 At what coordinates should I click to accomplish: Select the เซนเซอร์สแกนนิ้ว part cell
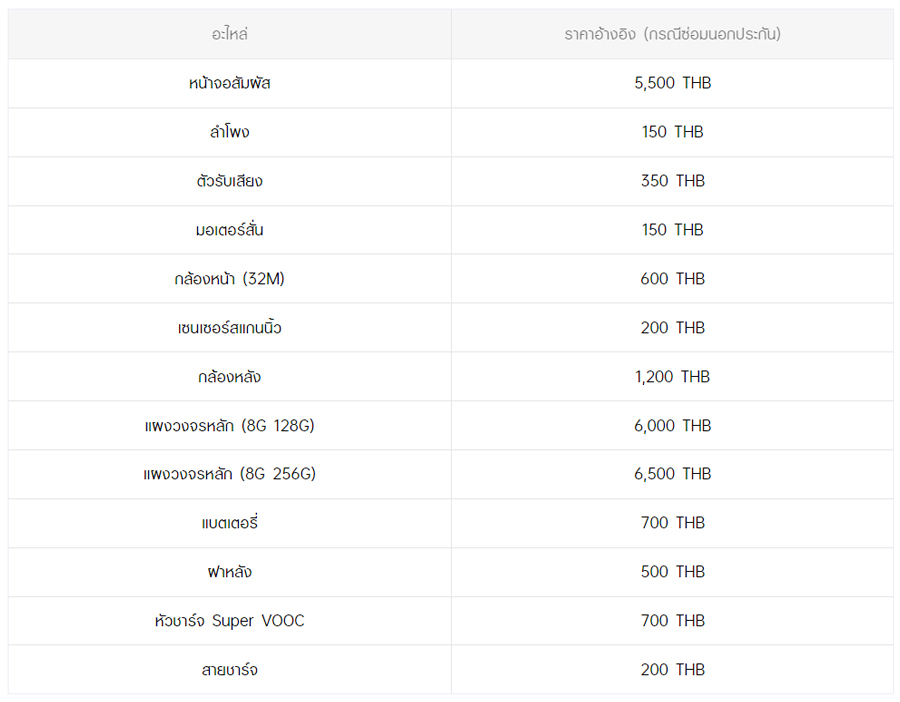click(x=229, y=328)
